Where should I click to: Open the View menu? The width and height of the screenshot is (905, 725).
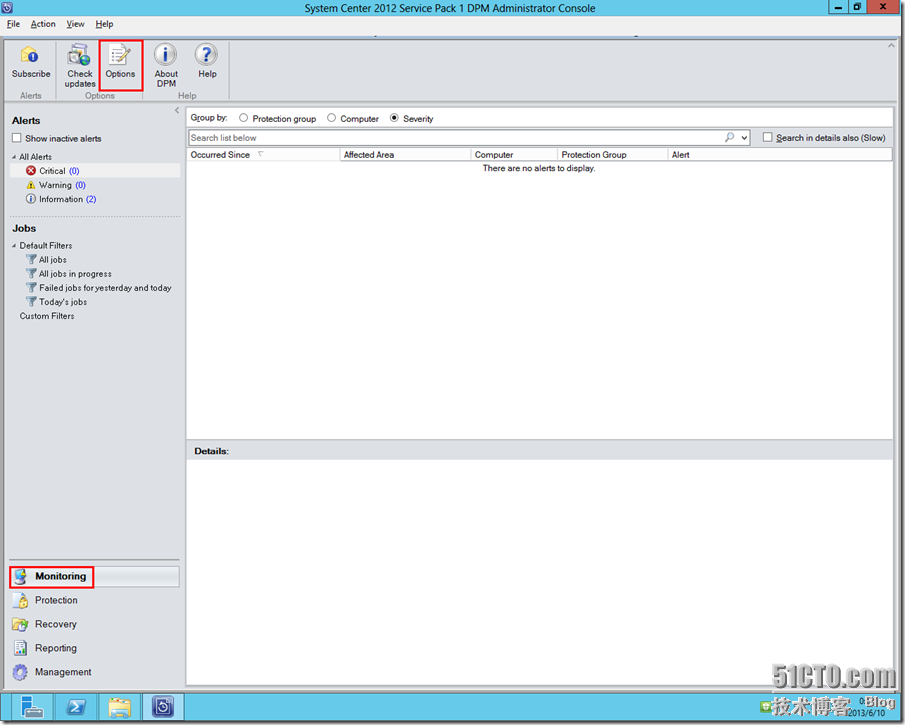tap(76, 24)
